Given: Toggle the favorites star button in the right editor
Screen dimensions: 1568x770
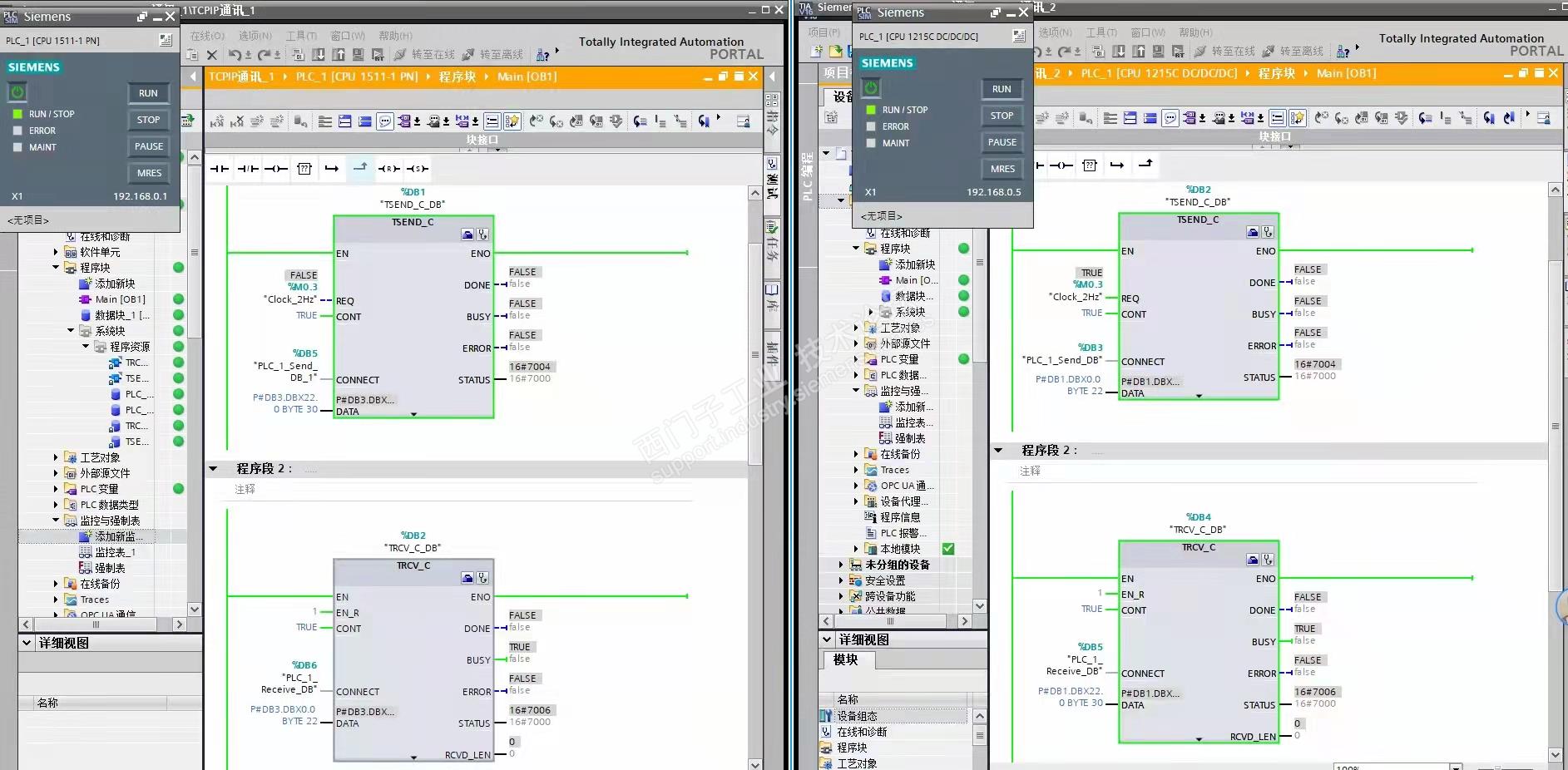Looking at the screenshot, I should point(1298,118).
